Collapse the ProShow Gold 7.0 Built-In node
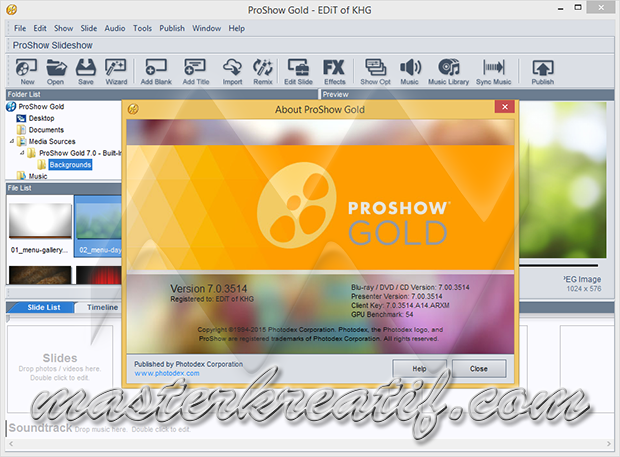The width and height of the screenshot is (620, 457). tap(22, 153)
